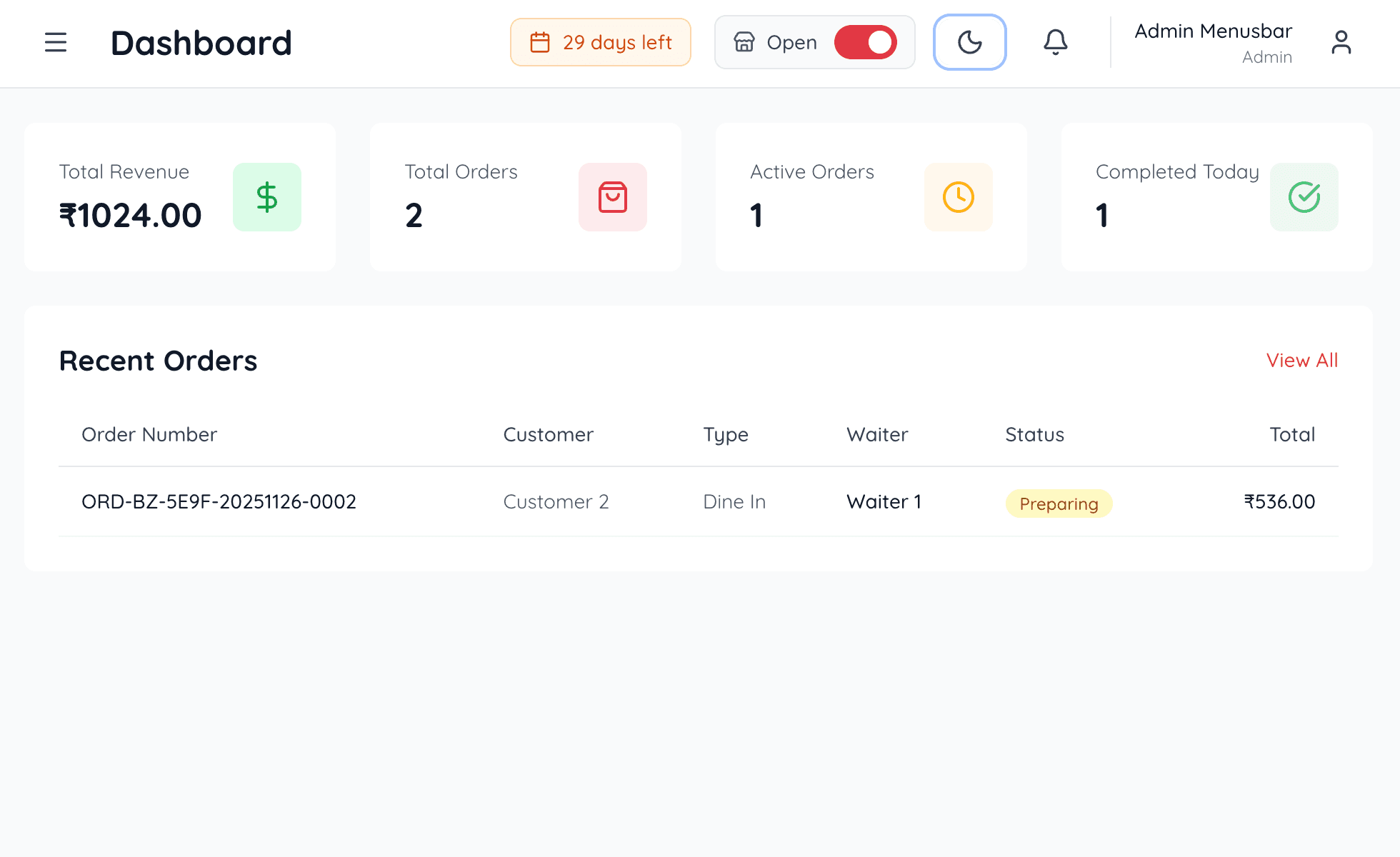Screen dimensions: 1400x857
Task: Select order ORD-BZ-5E9F-20251126-0002
Action: 219,501
